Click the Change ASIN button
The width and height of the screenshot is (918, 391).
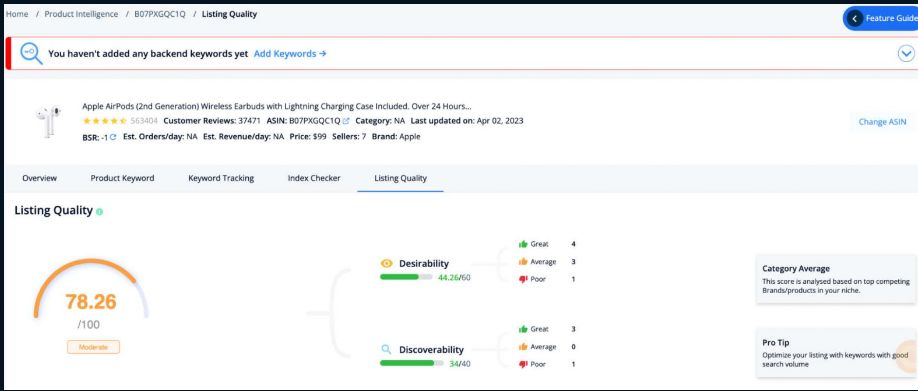click(x=882, y=122)
